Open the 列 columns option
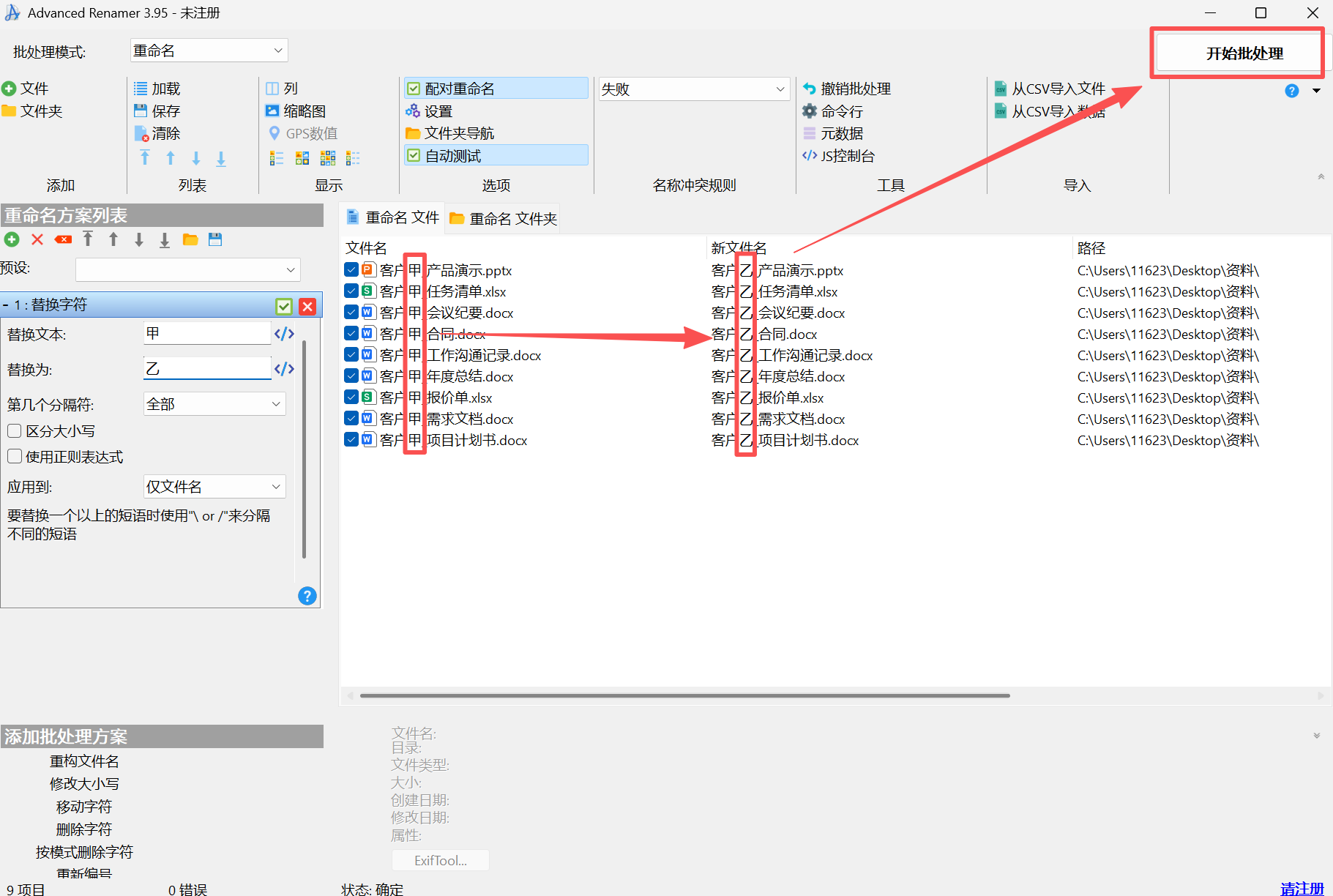1333x896 pixels. pyautogui.click(x=282, y=89)
